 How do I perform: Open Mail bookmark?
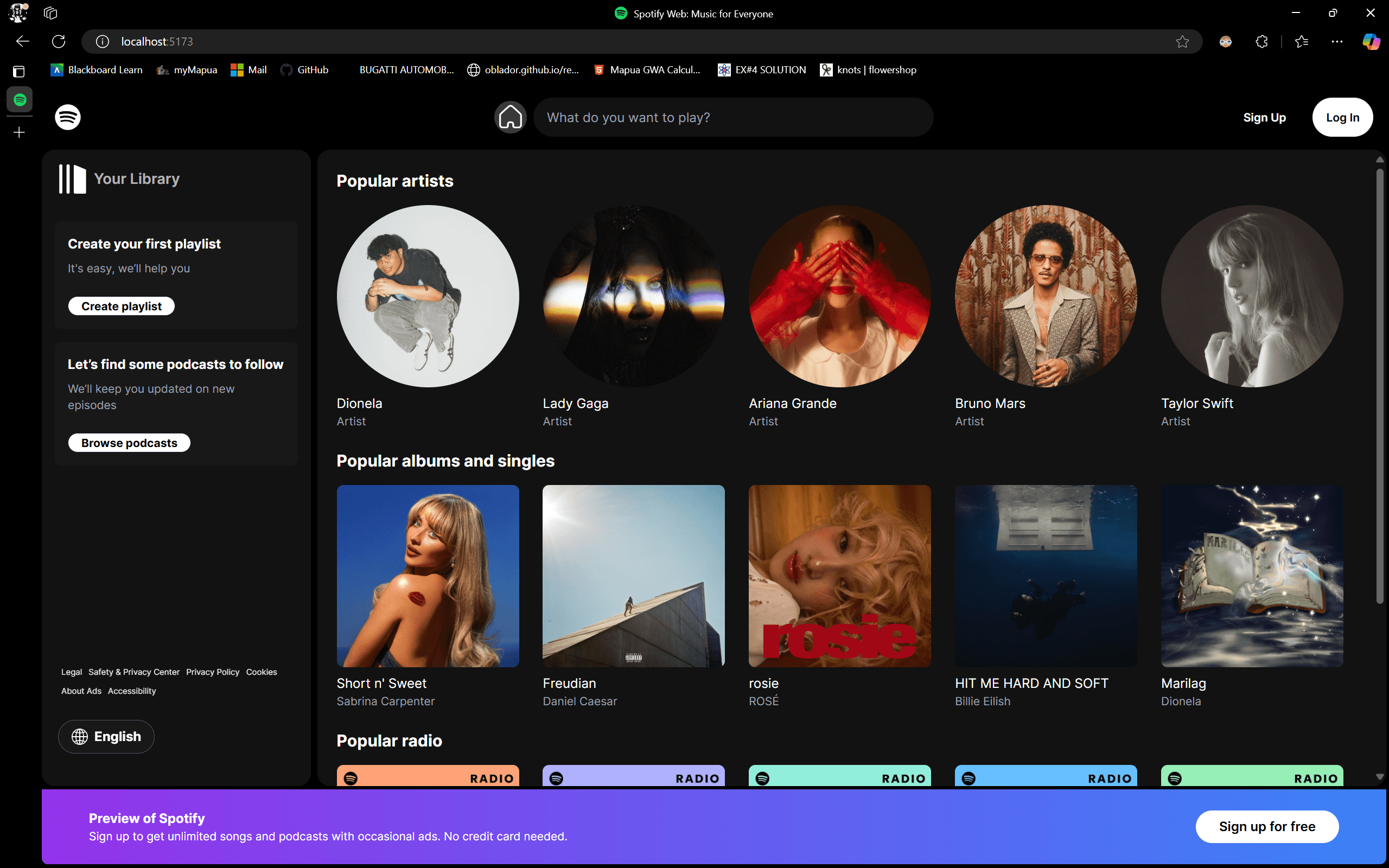point(249,70)
